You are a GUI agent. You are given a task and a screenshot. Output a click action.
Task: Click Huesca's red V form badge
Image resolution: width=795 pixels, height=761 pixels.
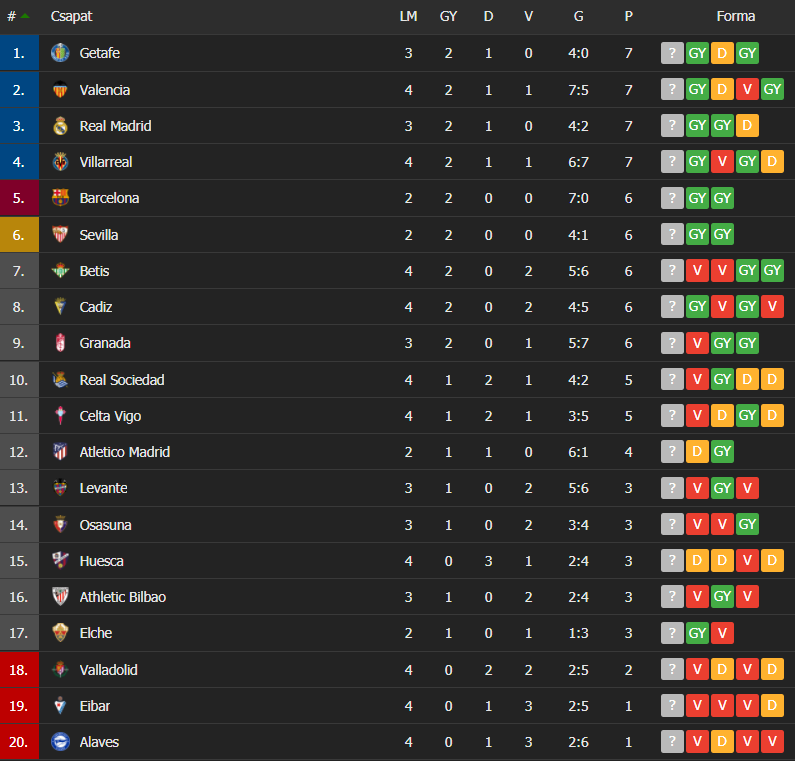pos(747,560)
